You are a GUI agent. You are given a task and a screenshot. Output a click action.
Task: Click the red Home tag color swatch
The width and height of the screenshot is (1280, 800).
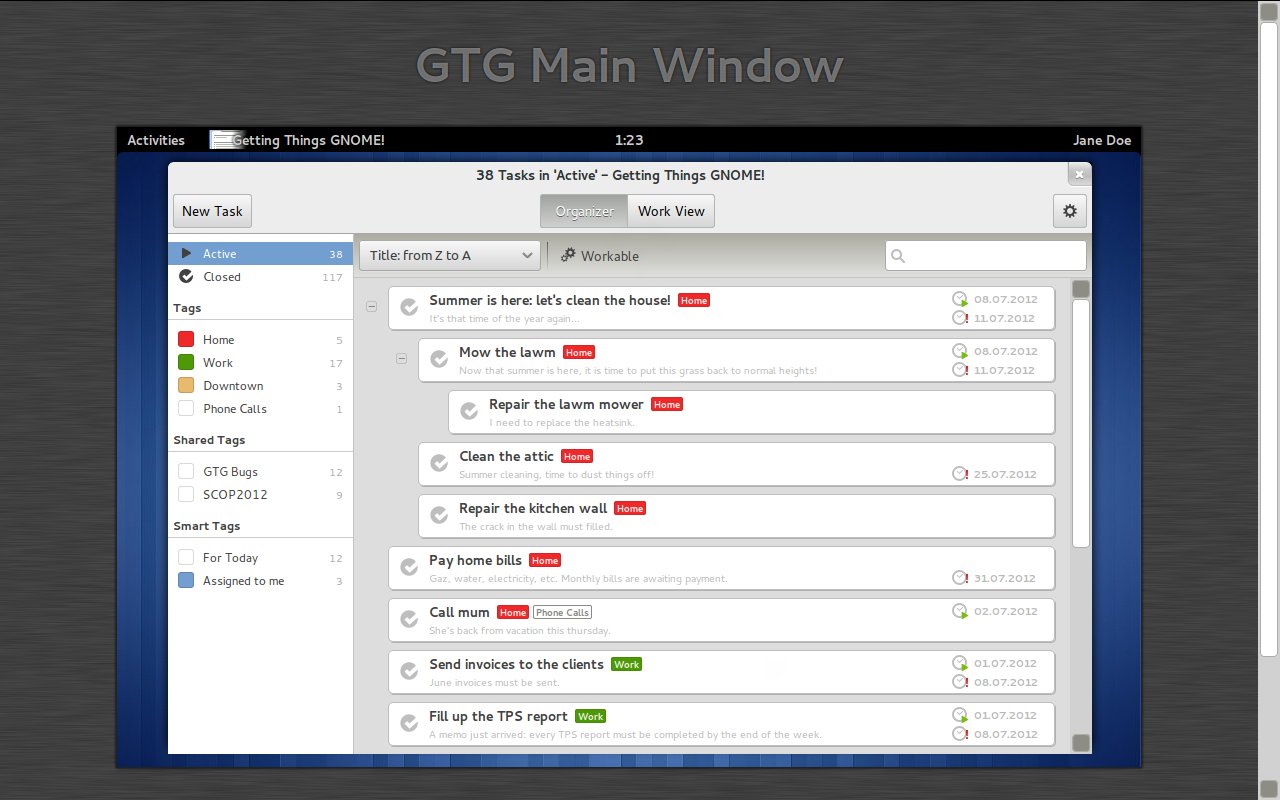pos(186,340)
